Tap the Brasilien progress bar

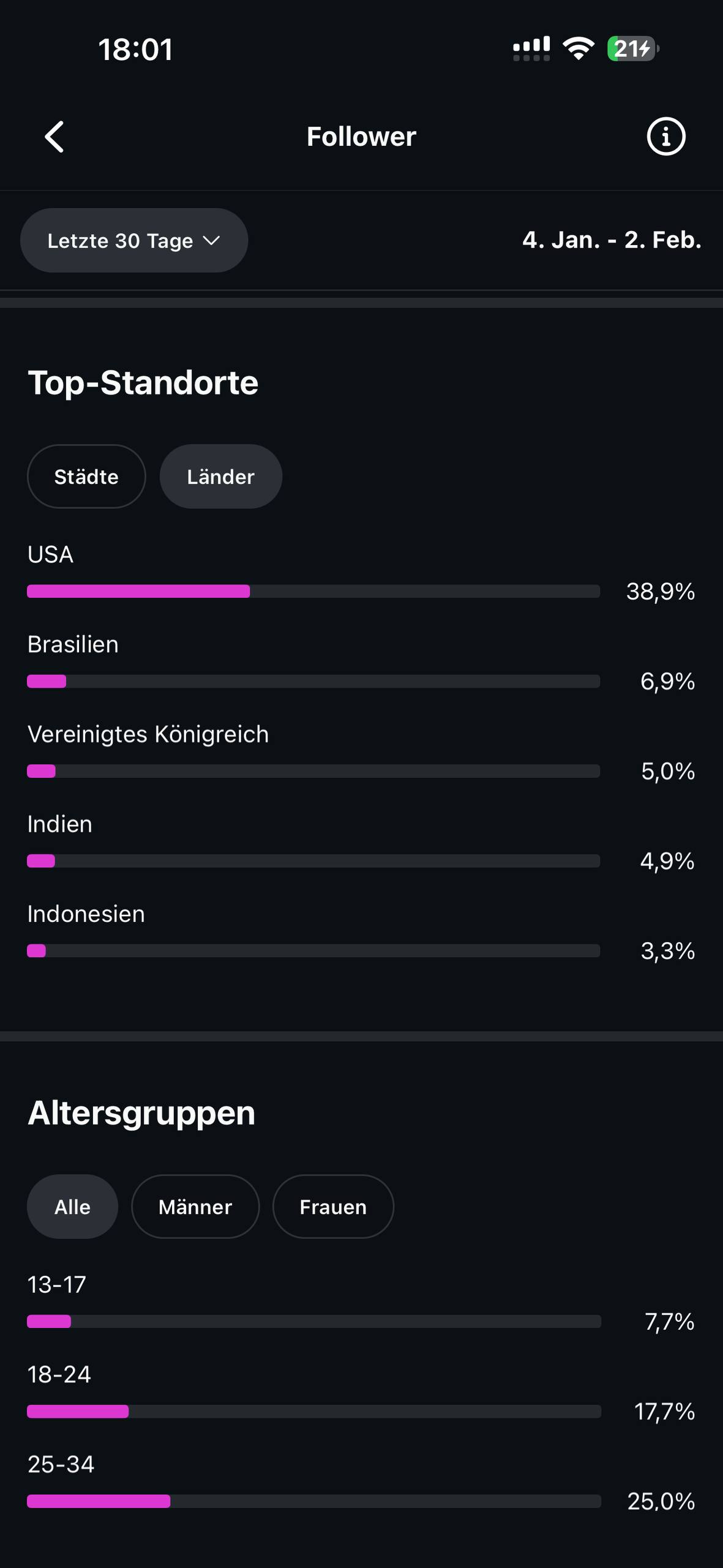click(x=313, y=681)
